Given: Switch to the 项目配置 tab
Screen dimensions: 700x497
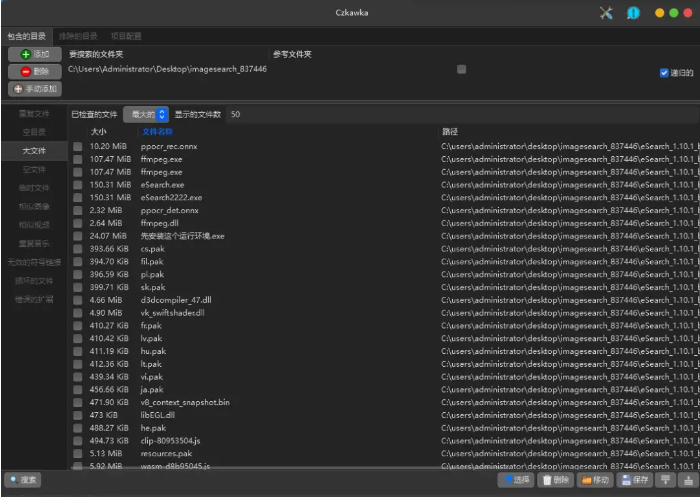Looking at the screenshot, I should pos(126,36).
